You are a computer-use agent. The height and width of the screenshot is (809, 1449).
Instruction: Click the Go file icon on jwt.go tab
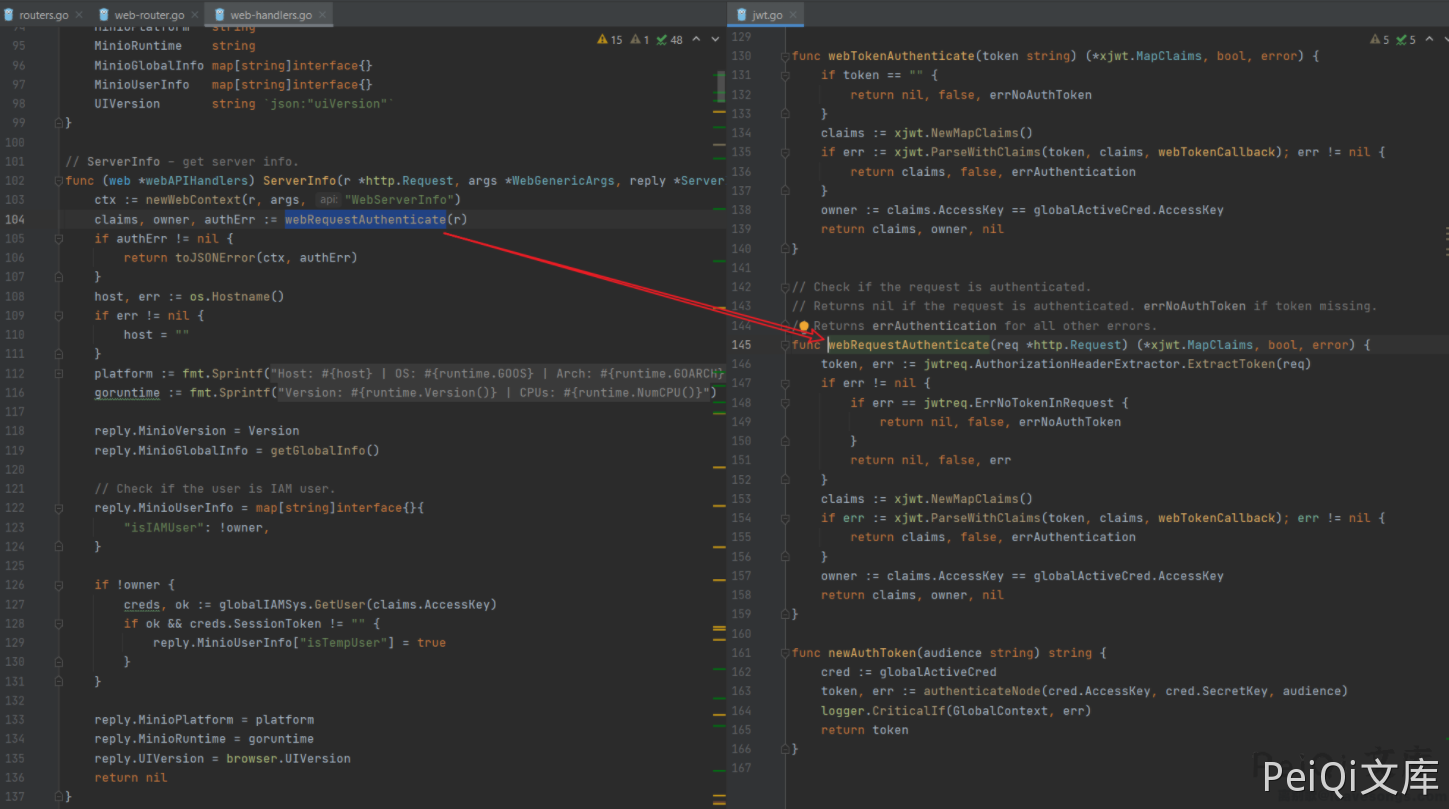click(x=742, y=15)
